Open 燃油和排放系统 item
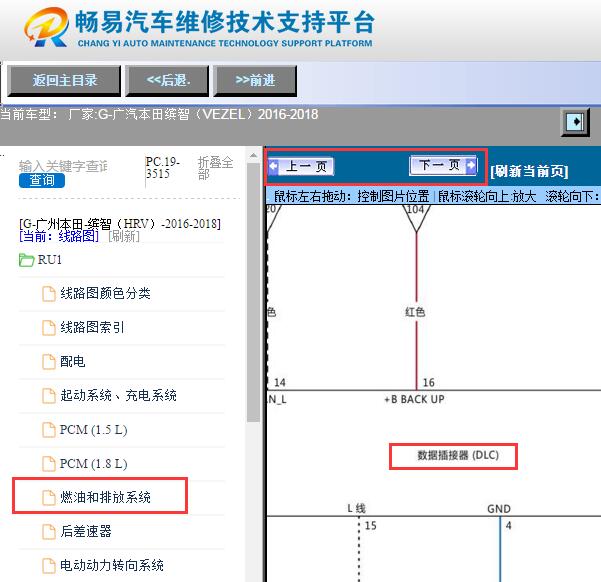 click(105, 498)
